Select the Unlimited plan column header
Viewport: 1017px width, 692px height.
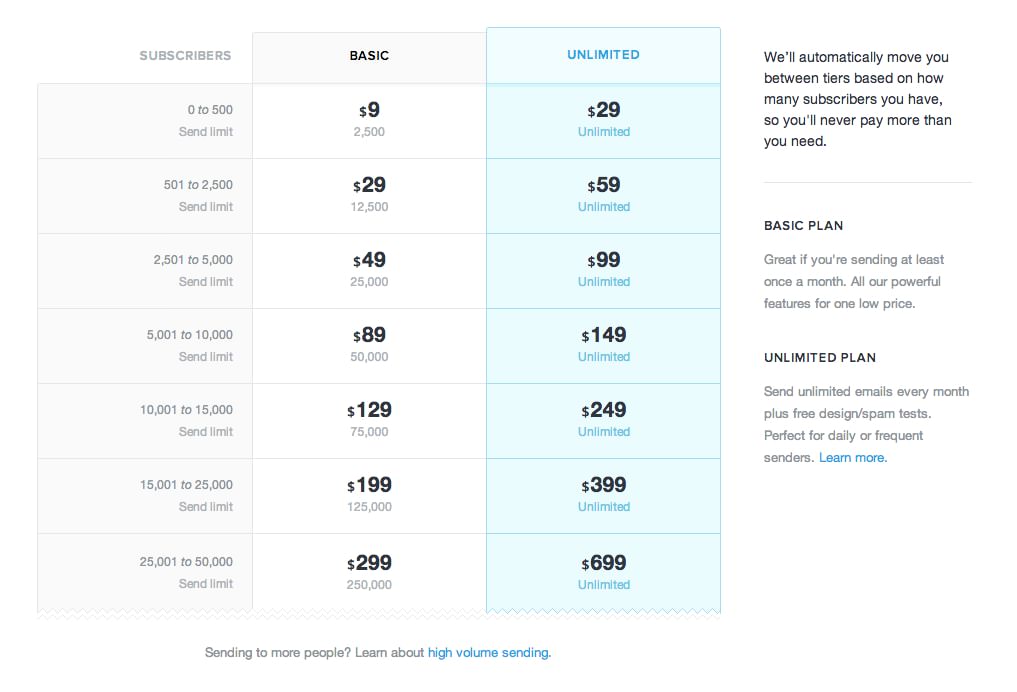(x=603, y=55)
